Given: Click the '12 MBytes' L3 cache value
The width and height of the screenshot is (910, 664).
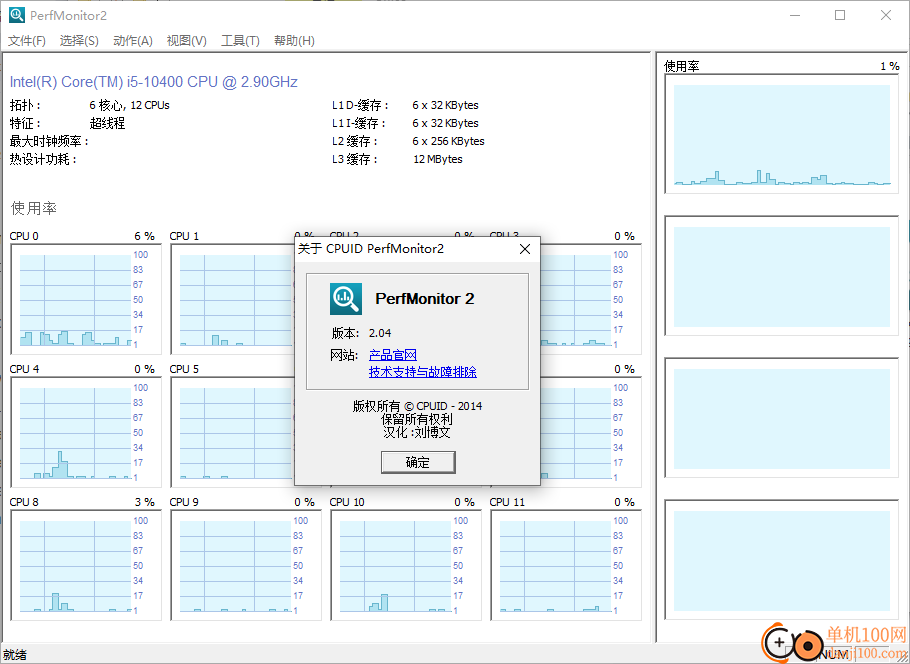Looking at the screenshot, I should (438, 159).
